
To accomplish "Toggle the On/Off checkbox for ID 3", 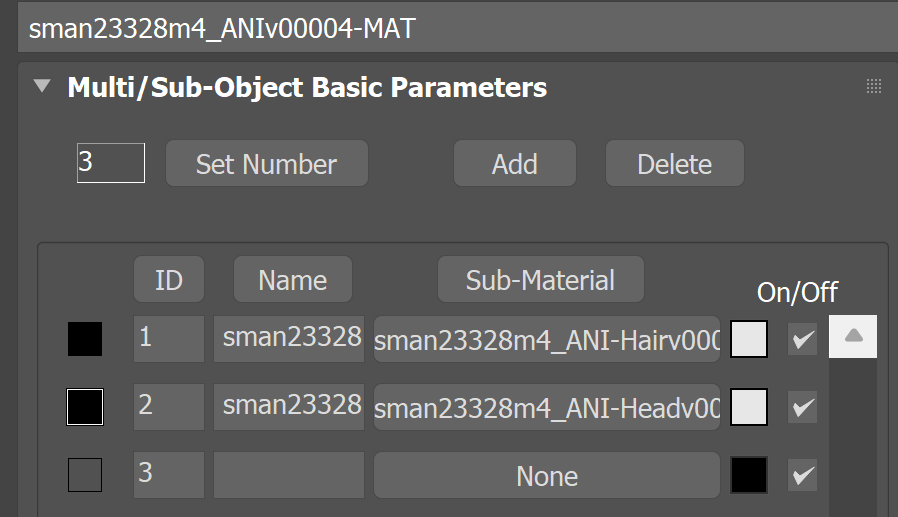I will pyautogui.click(x=802, y=475).
